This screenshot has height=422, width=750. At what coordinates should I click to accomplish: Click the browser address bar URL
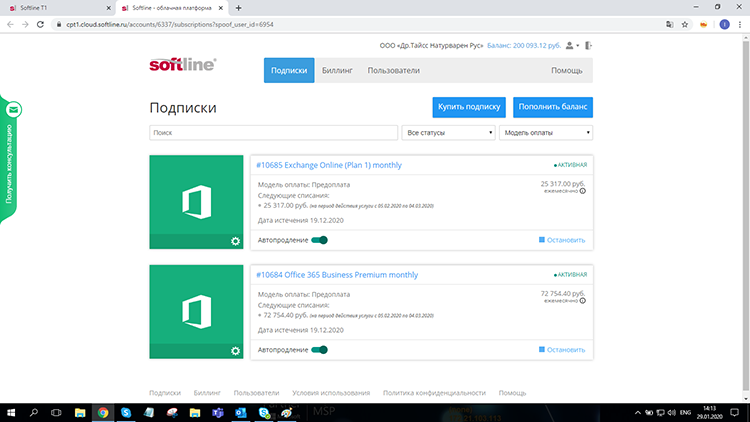[x=170, y=24]
